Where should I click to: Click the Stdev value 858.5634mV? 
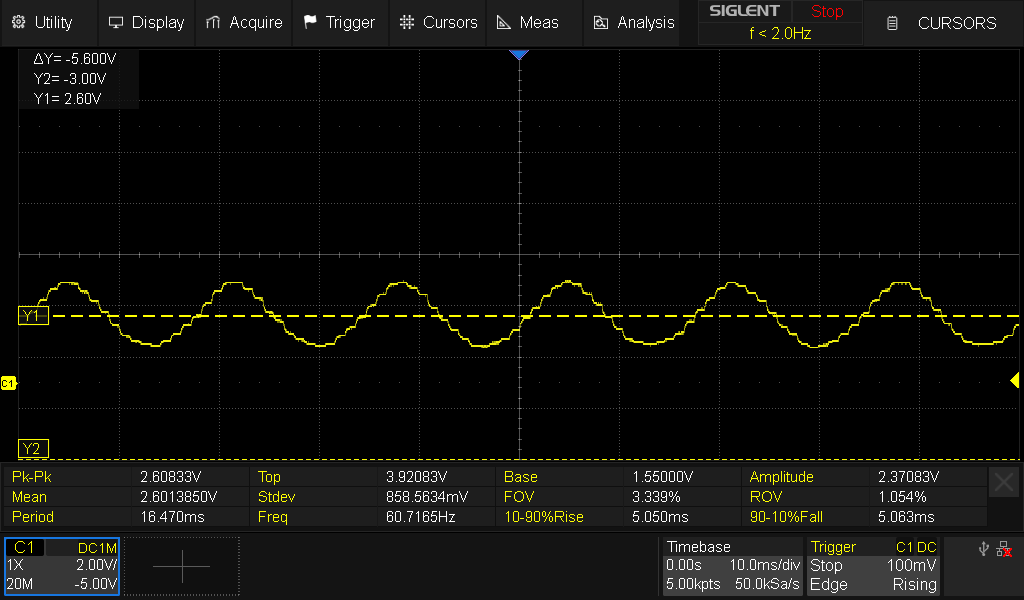pos(426,497)
